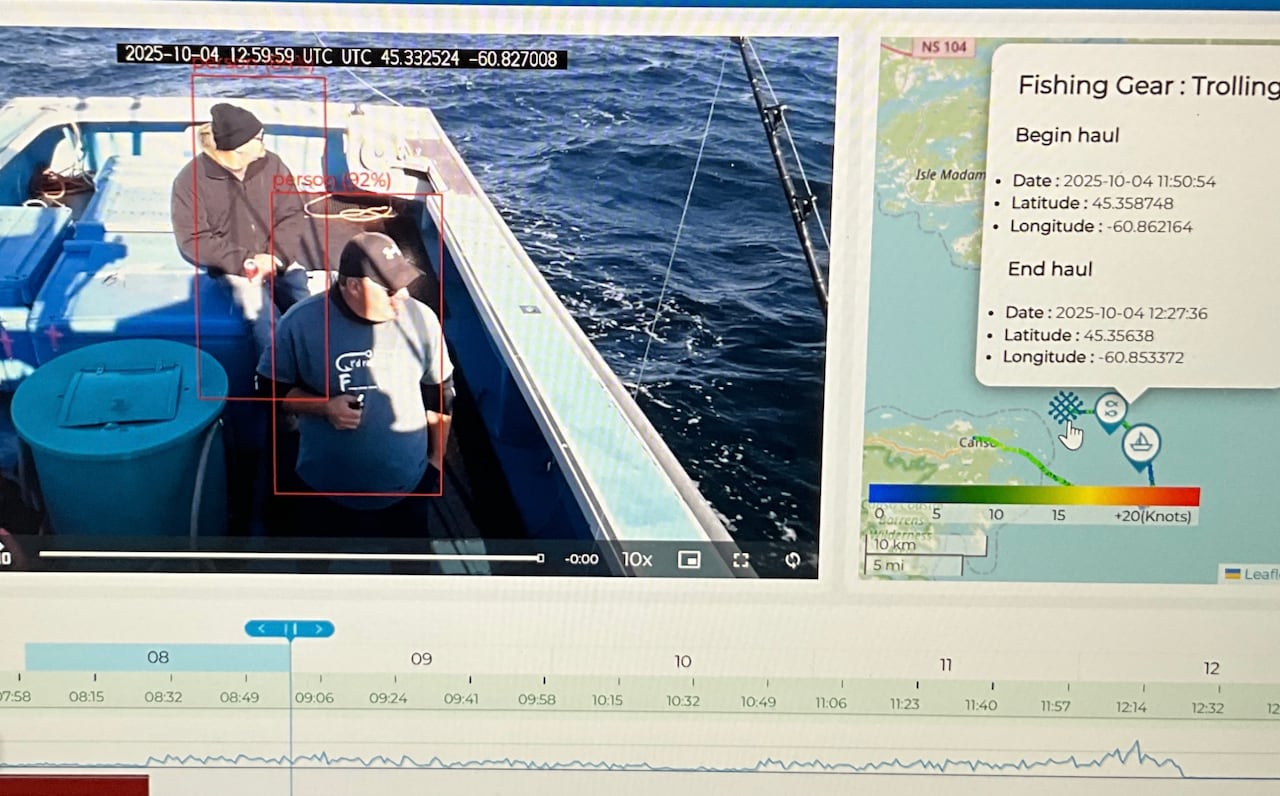The width and height of the screenshot is (1280, 796).
Task: Click the End haul section heading
Action: click(x=1049, y=268)
